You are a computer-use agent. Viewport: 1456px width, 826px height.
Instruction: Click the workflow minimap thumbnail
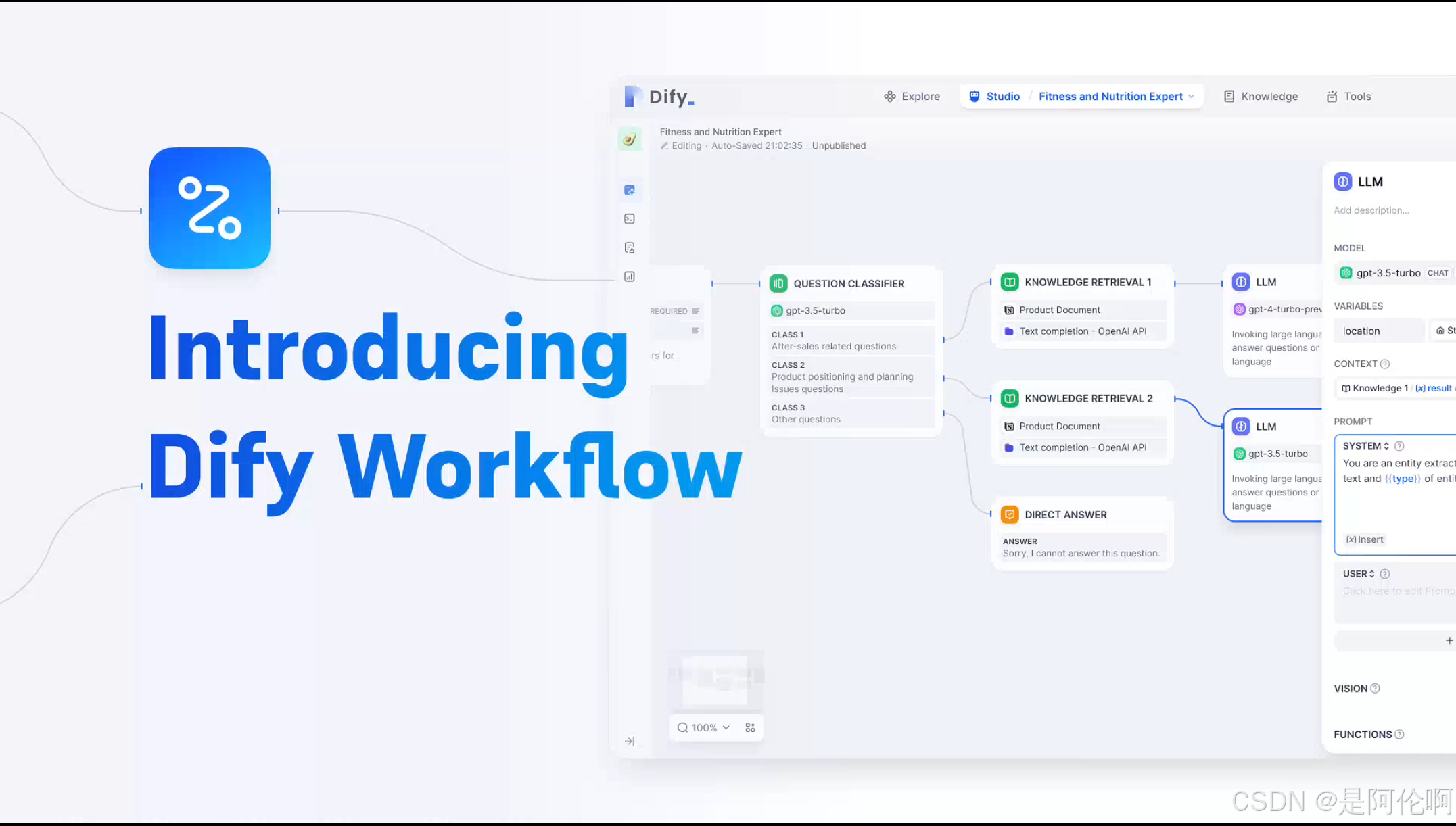point(715,678)
